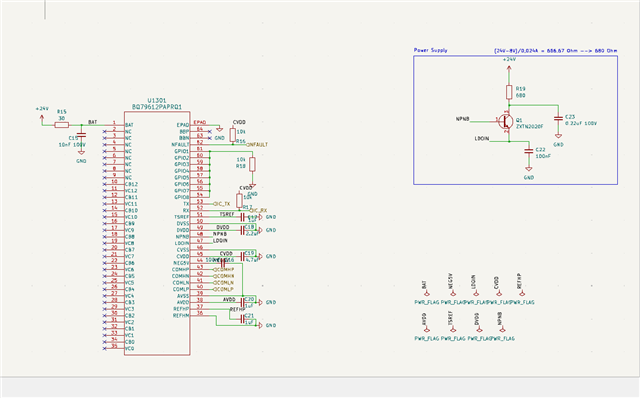Select the Q1 ZXTN2020F transistor symbol
This screenshot has height=398, width=640.
506,121
